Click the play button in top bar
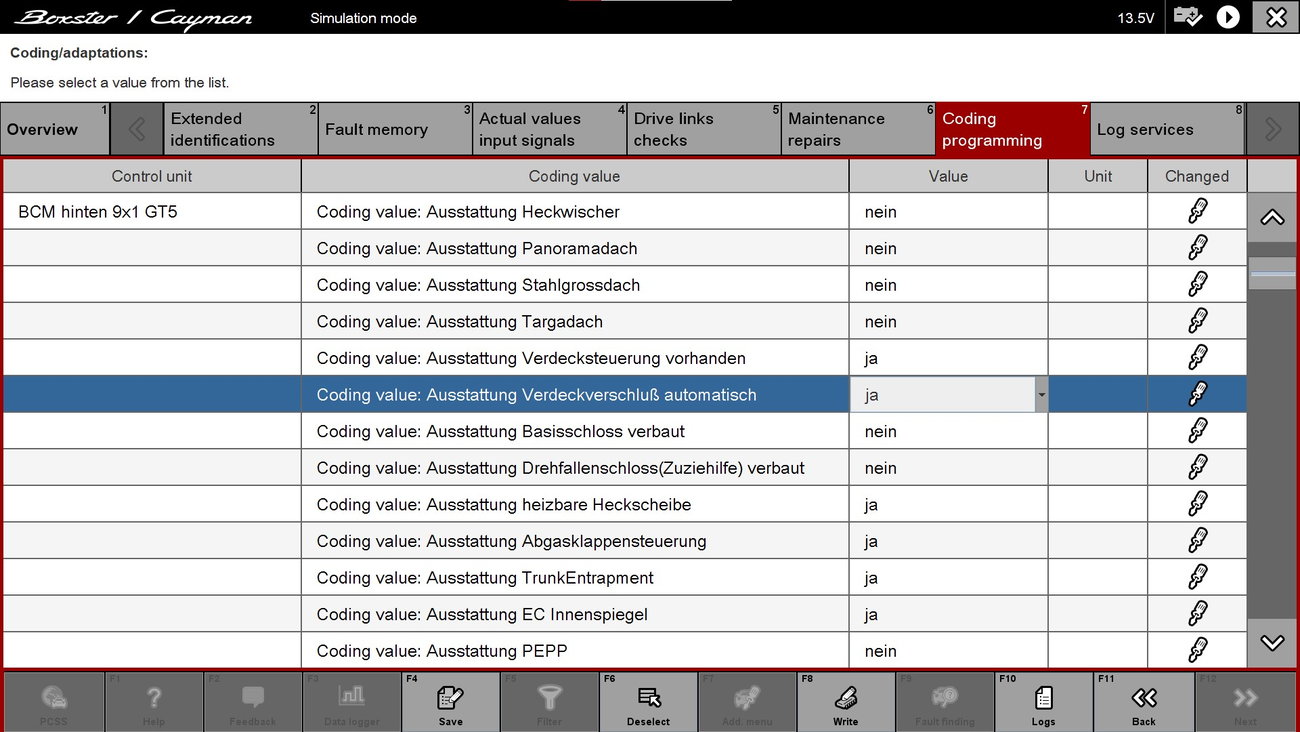Image resolution: width=1300 pixels, height=732 pixels. 1228,17
